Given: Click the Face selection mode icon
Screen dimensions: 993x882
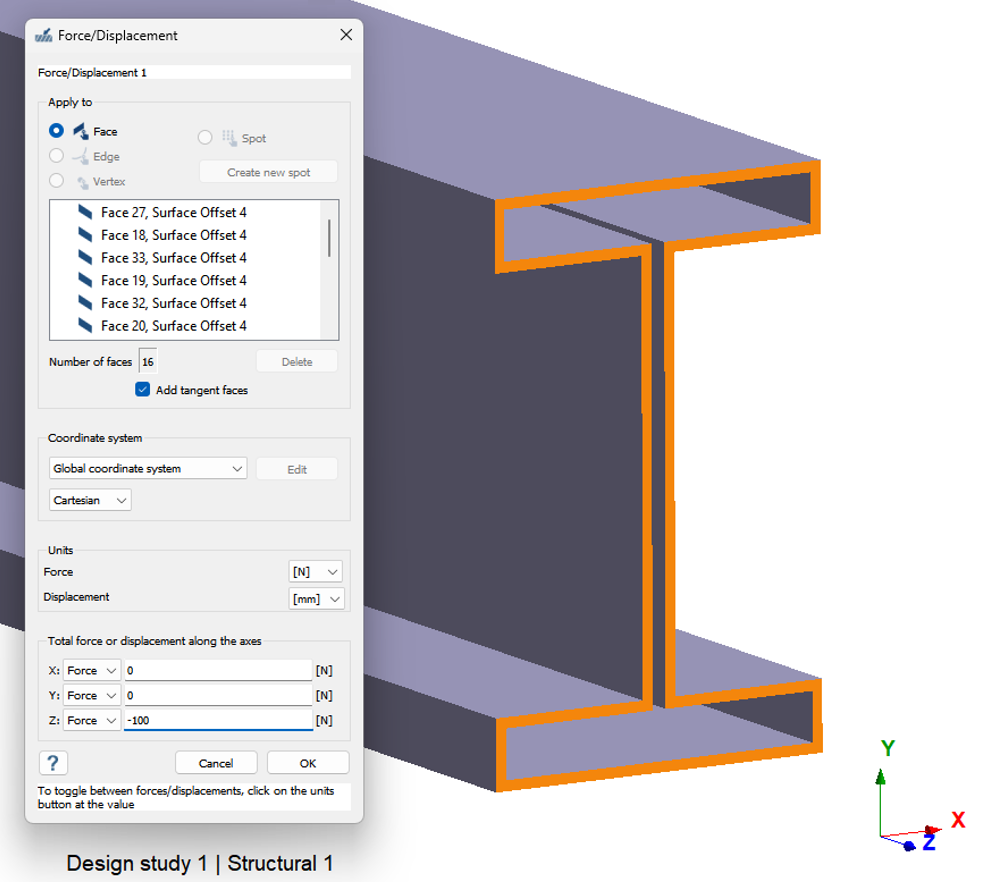Looking at the screenshot, I should pos(81,131).
